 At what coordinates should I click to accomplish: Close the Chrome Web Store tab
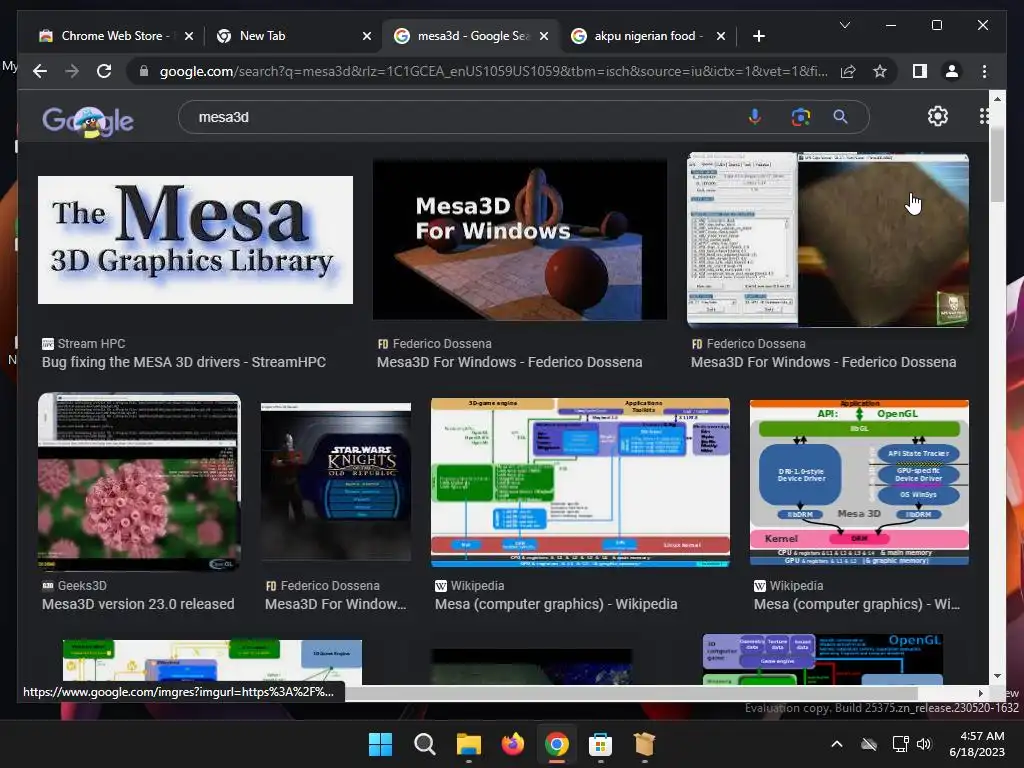(x=189, y=36)
